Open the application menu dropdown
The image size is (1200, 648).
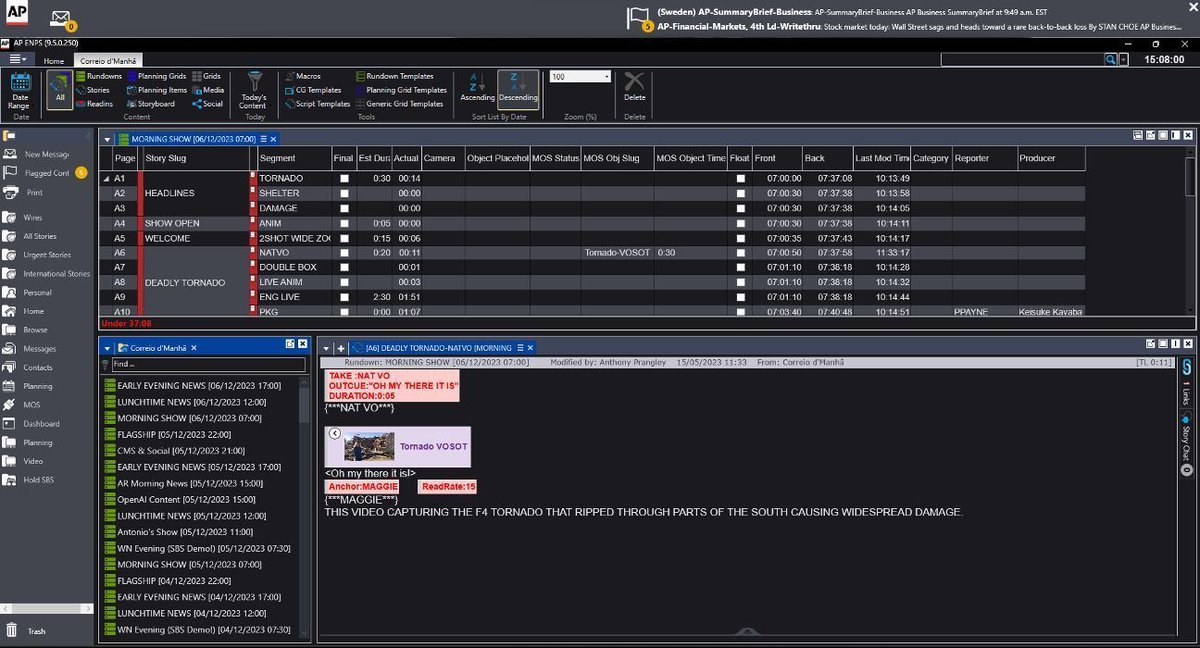[19, 60]
